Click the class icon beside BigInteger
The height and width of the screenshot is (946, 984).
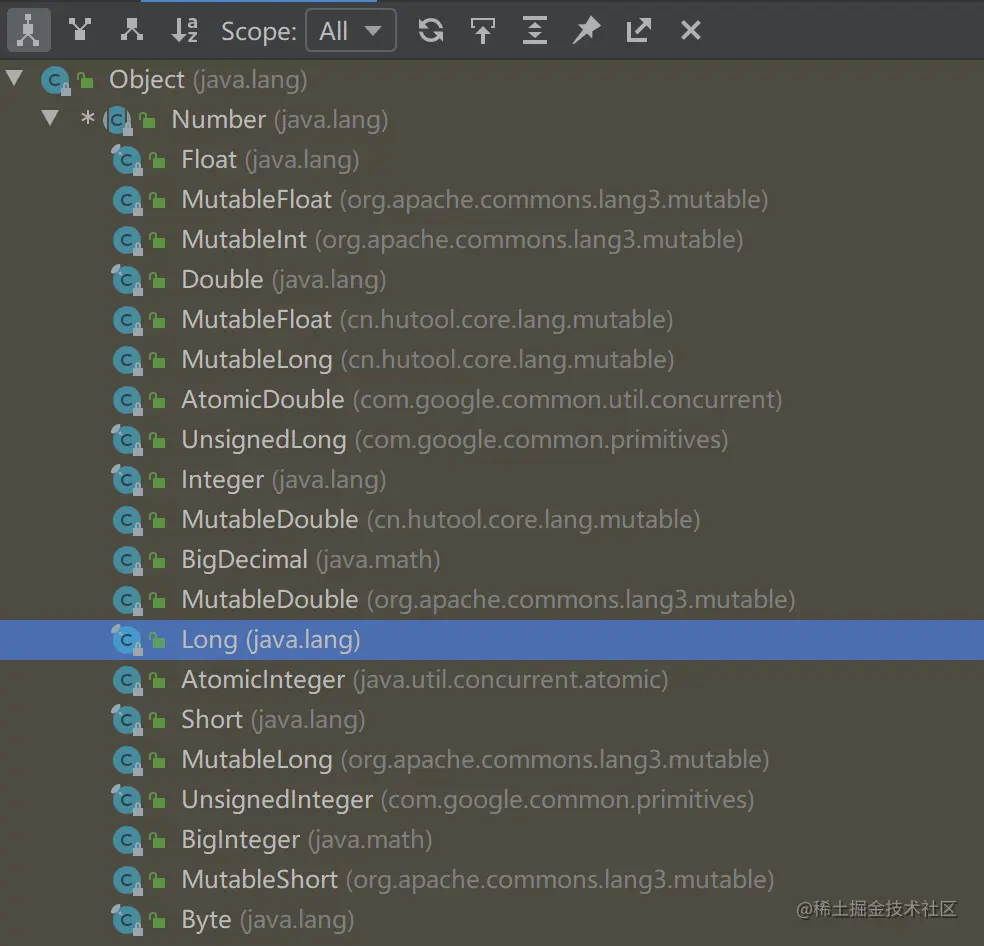tap(127, 840)
